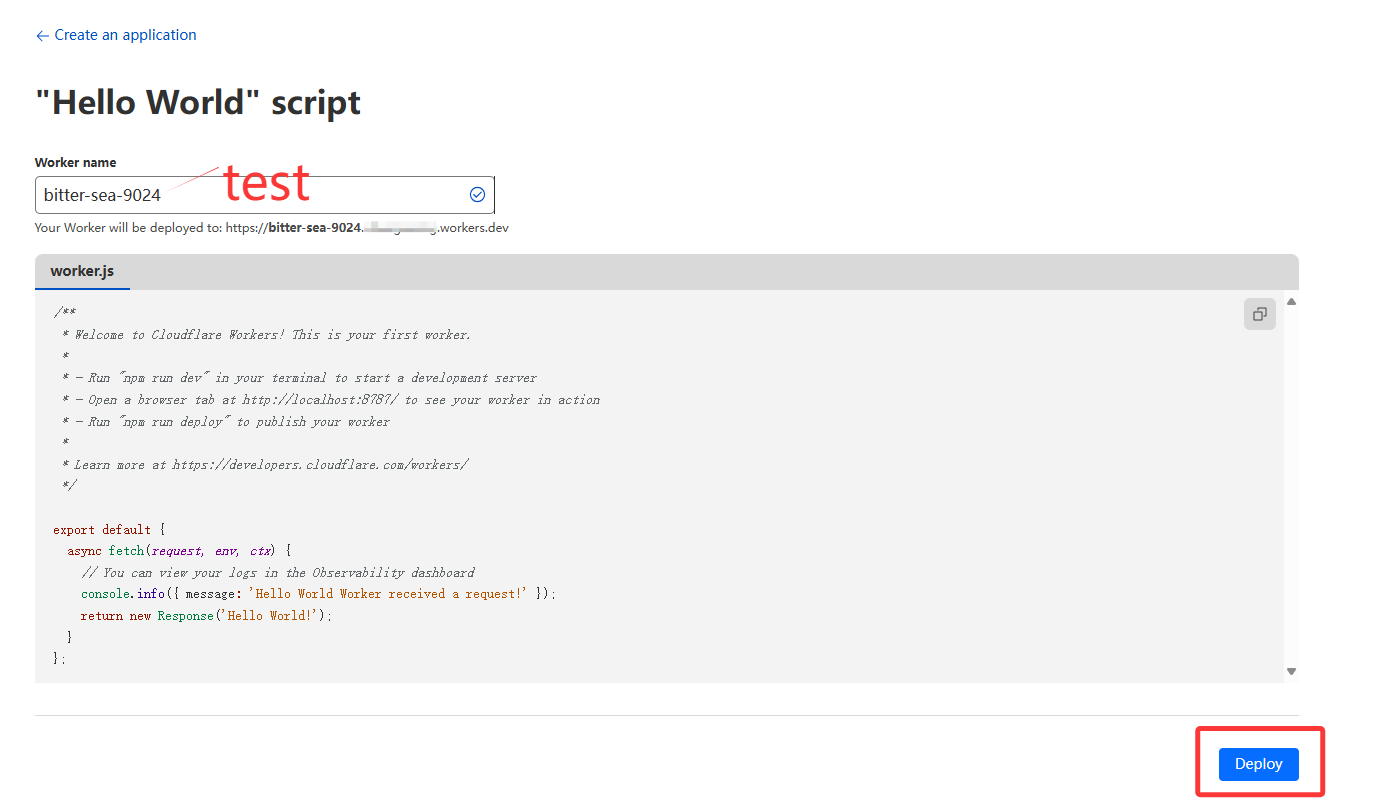Click the Observability dashboard comment line

point(278,573)
